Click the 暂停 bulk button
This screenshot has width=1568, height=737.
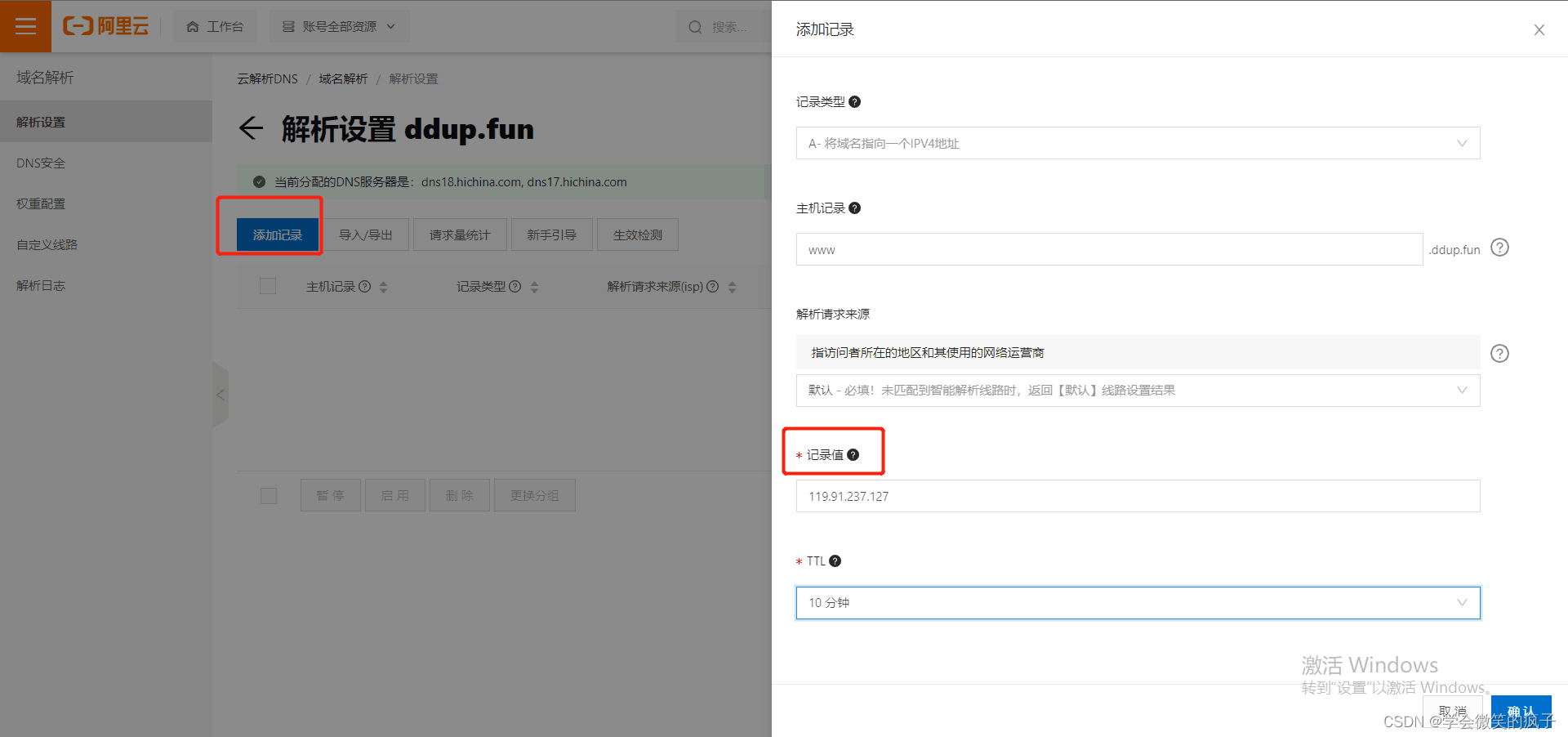331,495
